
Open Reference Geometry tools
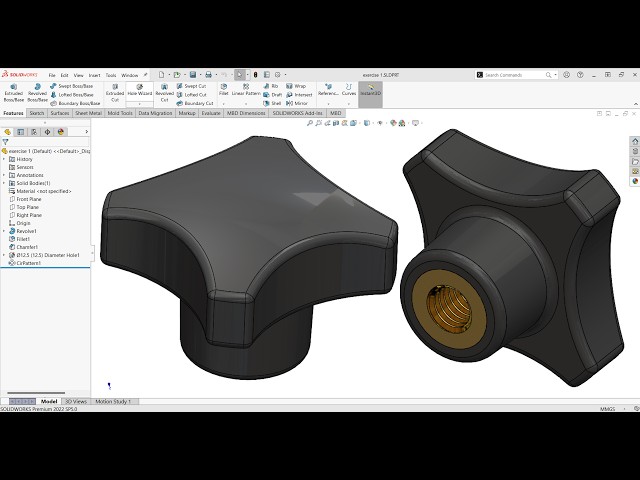[328, 90]
